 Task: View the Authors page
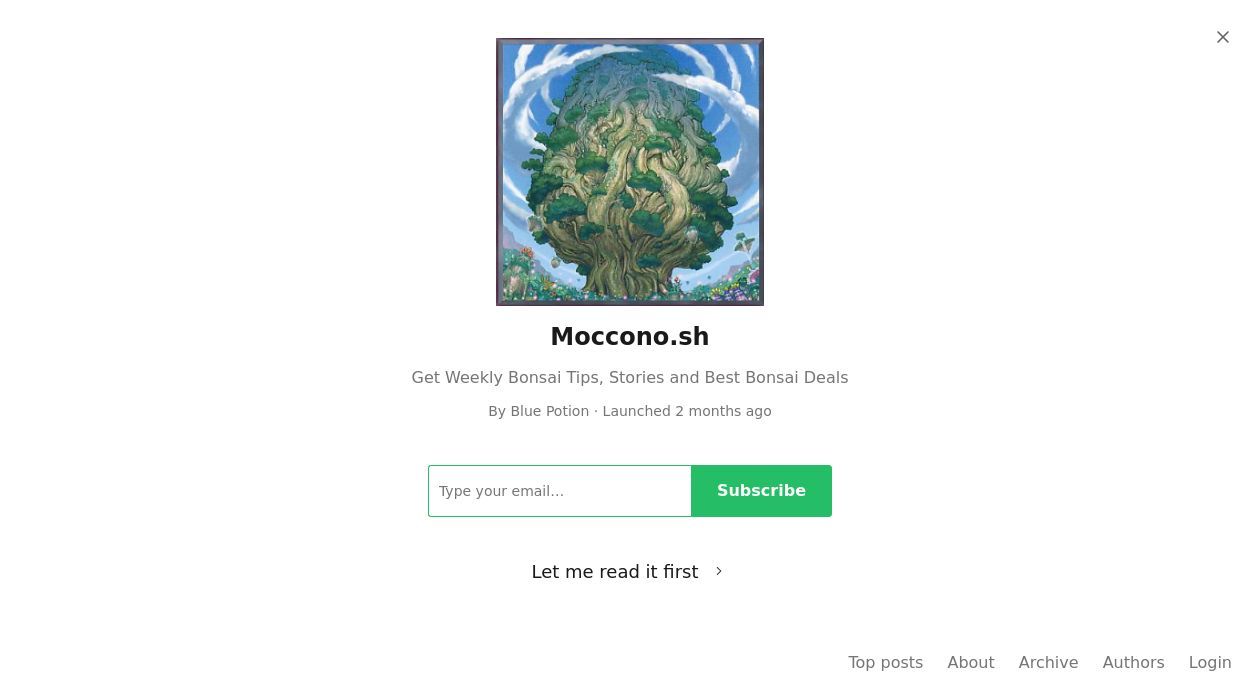pyautogui.click(x=1133, y=662)
